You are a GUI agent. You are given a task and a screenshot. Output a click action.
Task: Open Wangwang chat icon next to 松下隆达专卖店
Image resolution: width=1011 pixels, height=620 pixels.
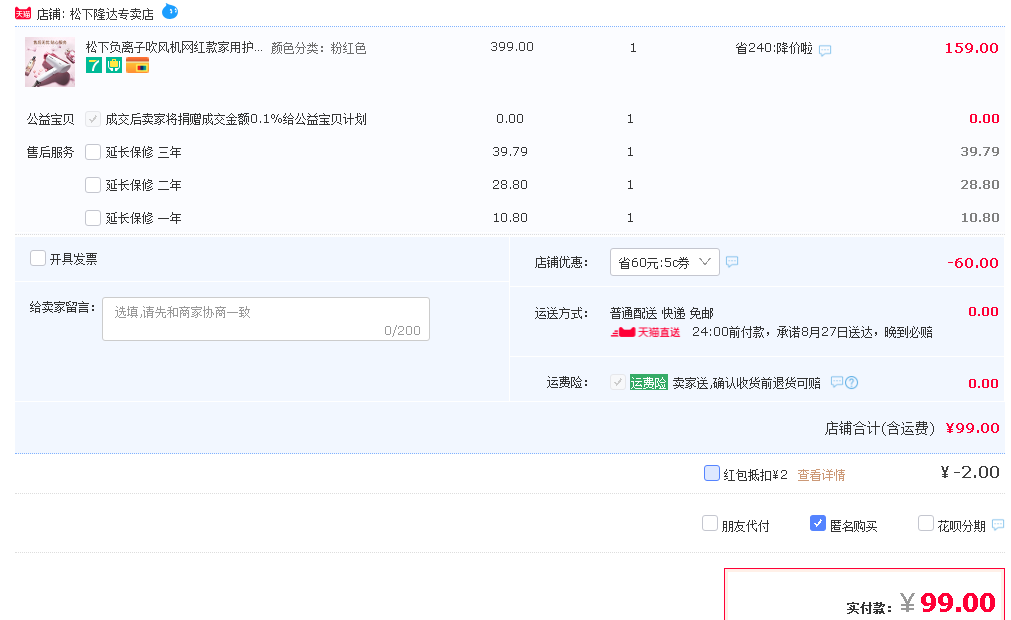170,11
